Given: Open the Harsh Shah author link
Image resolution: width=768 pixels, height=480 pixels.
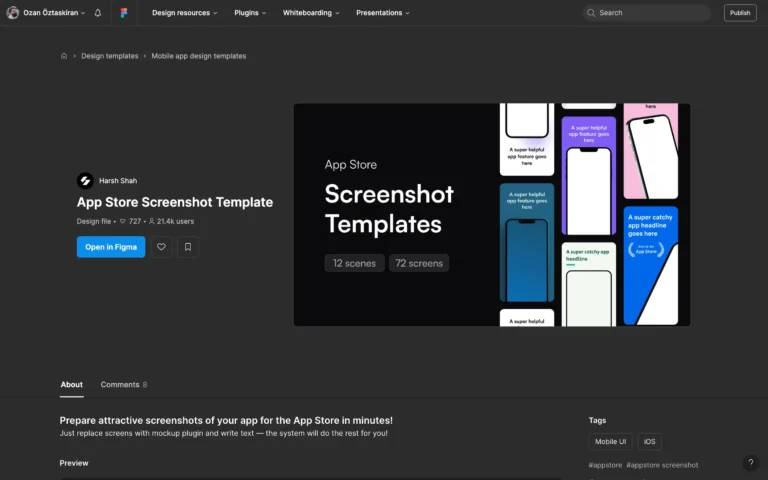Looking at the screenshot, I should click(118, 181).
